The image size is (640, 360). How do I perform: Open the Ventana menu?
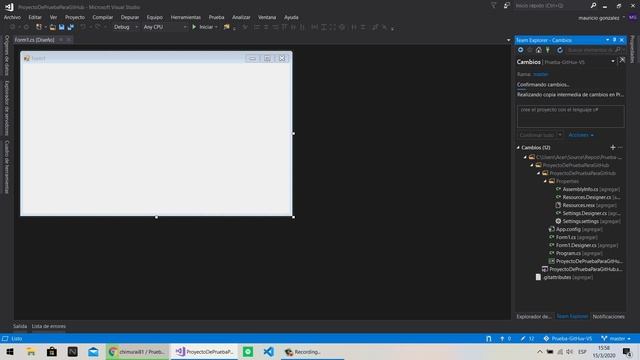(x=267, y=17)
